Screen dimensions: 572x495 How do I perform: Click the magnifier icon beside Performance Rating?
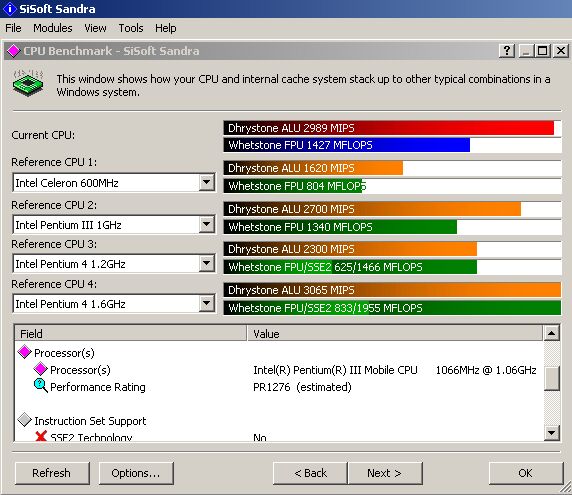click(x=40, y=386)
